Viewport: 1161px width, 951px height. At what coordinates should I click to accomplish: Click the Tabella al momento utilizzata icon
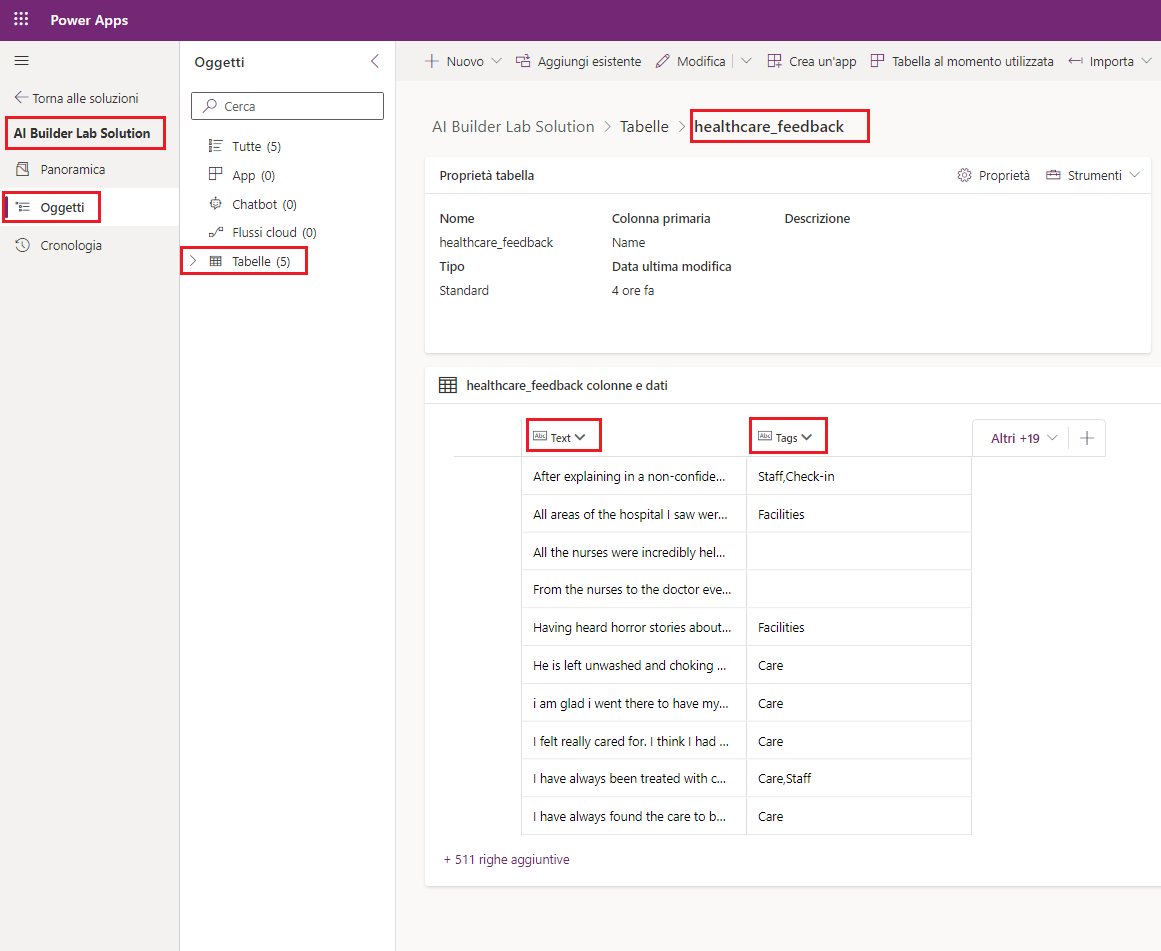[x=877, y=61]
